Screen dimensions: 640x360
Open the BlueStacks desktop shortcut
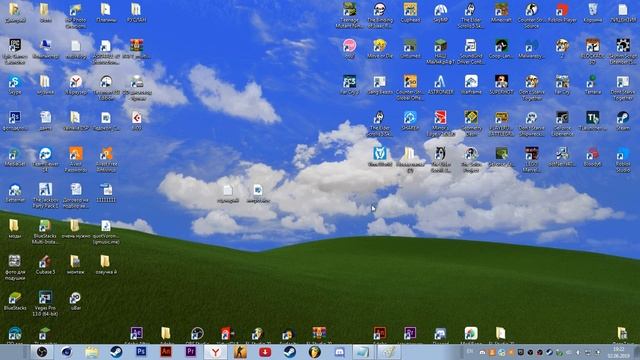click(x=15, y=300)
